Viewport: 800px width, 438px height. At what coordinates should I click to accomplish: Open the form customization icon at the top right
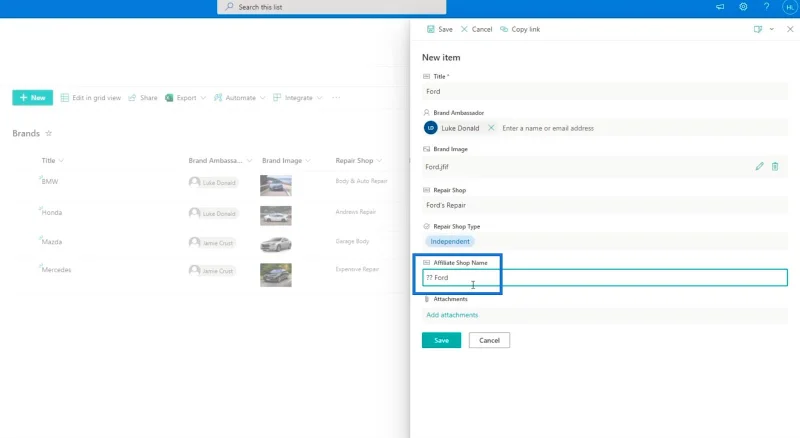click(758, 29)
